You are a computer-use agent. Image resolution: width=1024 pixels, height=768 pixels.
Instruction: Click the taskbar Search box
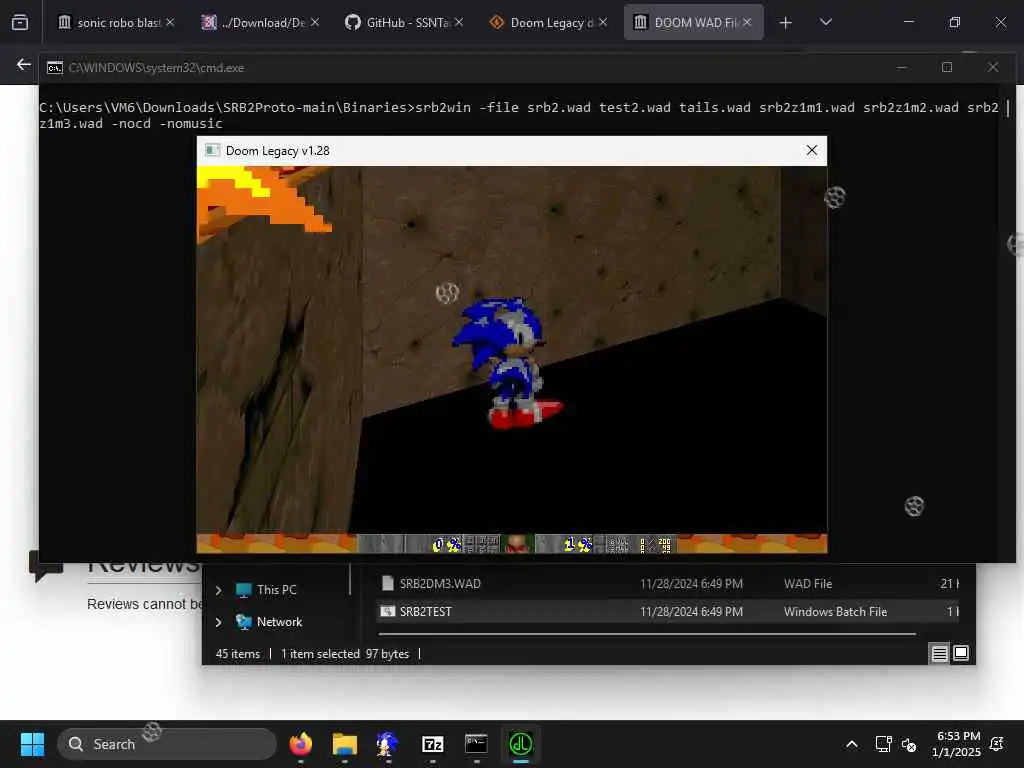click(167, 744)
